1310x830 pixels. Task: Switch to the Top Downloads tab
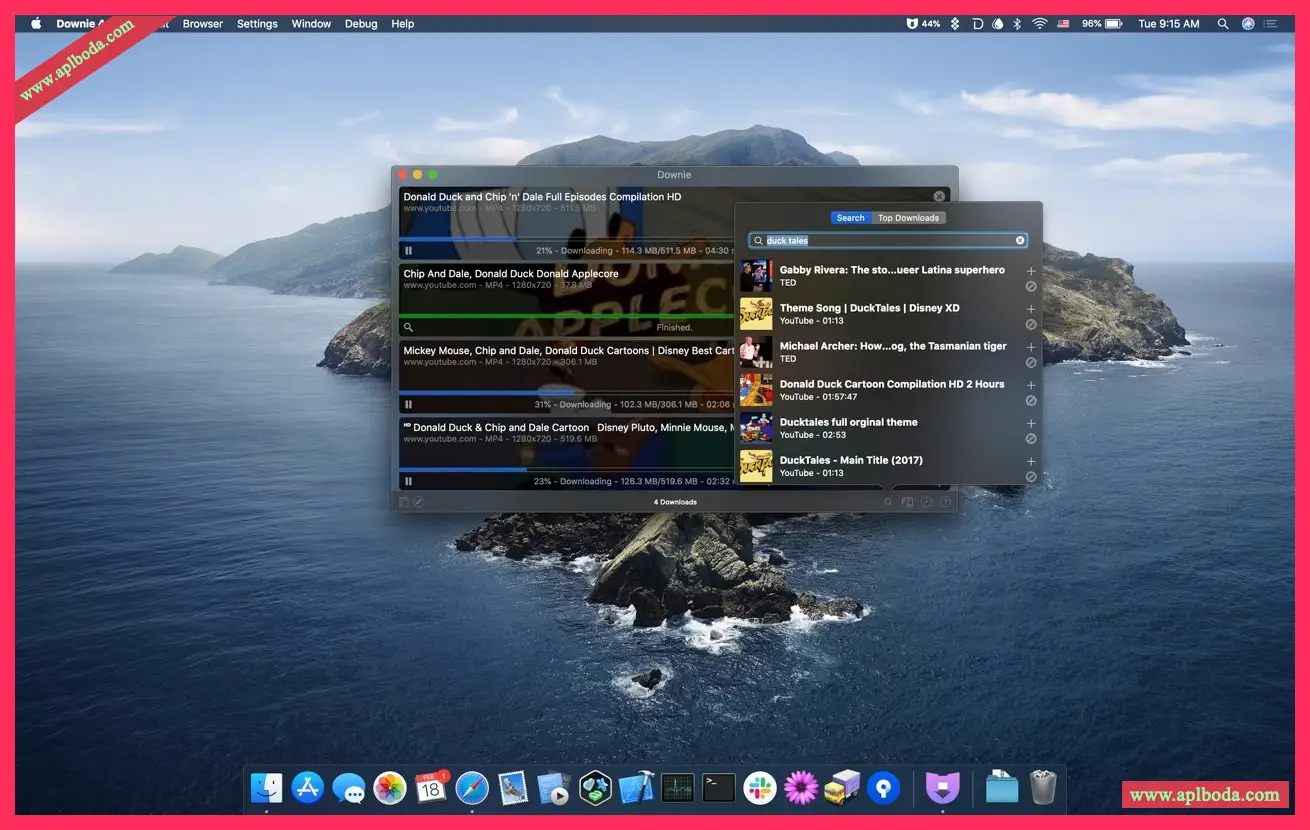click(908, 218)
